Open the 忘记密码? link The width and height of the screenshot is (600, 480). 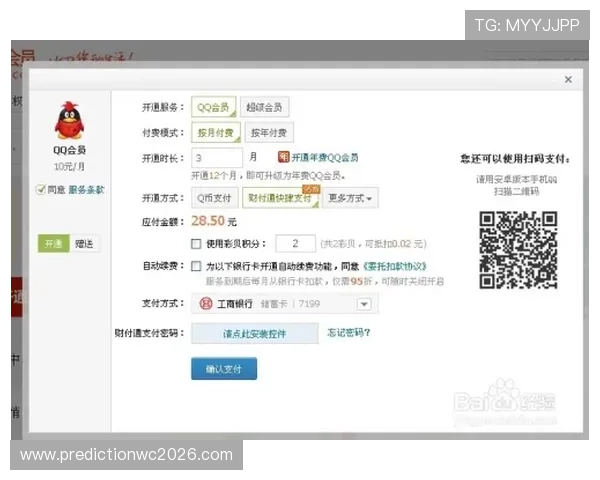coord(349,333)
